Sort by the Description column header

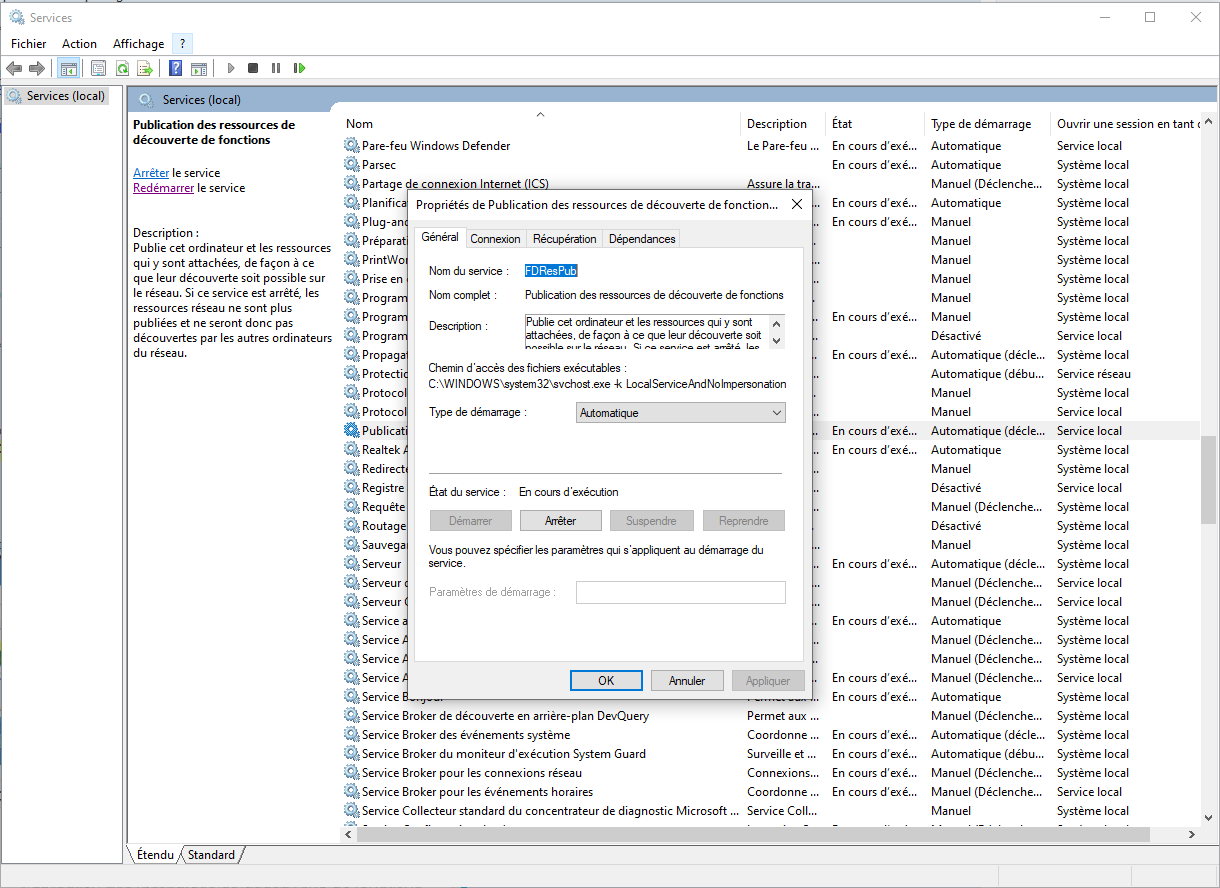tap(784, 124)
